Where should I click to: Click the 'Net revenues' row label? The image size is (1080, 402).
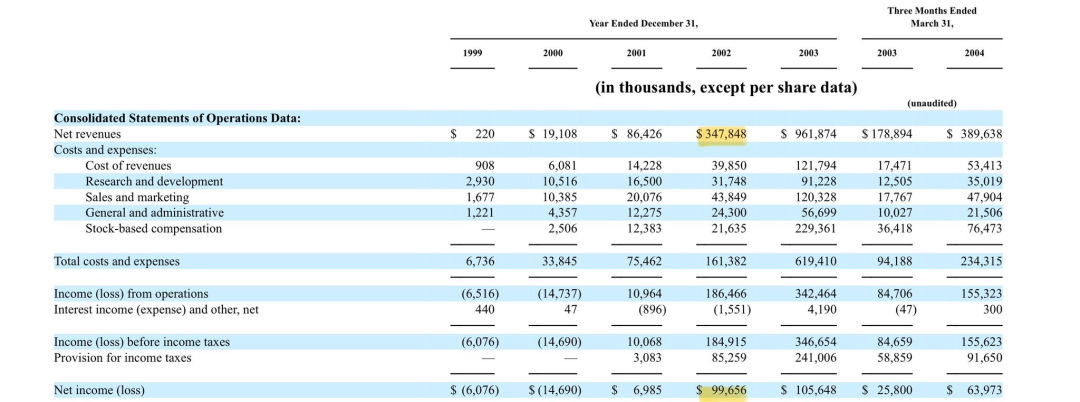(87, 134)
